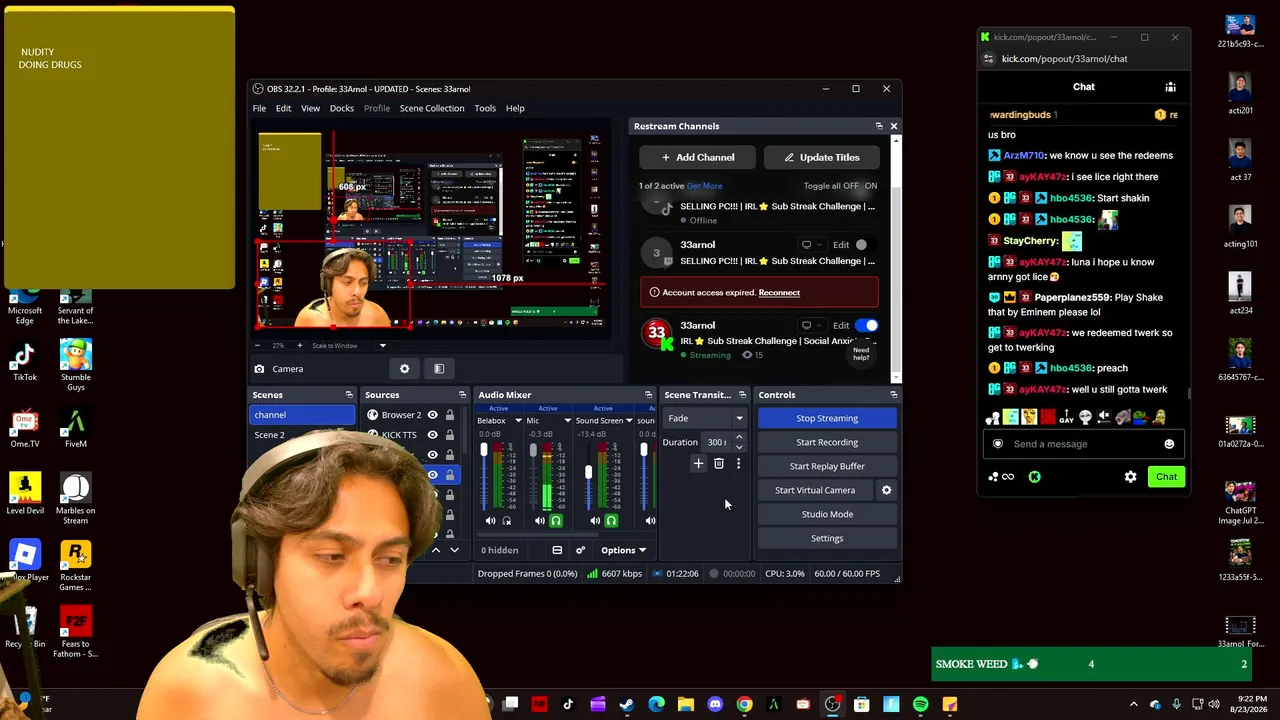Expand Mic mixer channel menu

[x=567, y=421]
